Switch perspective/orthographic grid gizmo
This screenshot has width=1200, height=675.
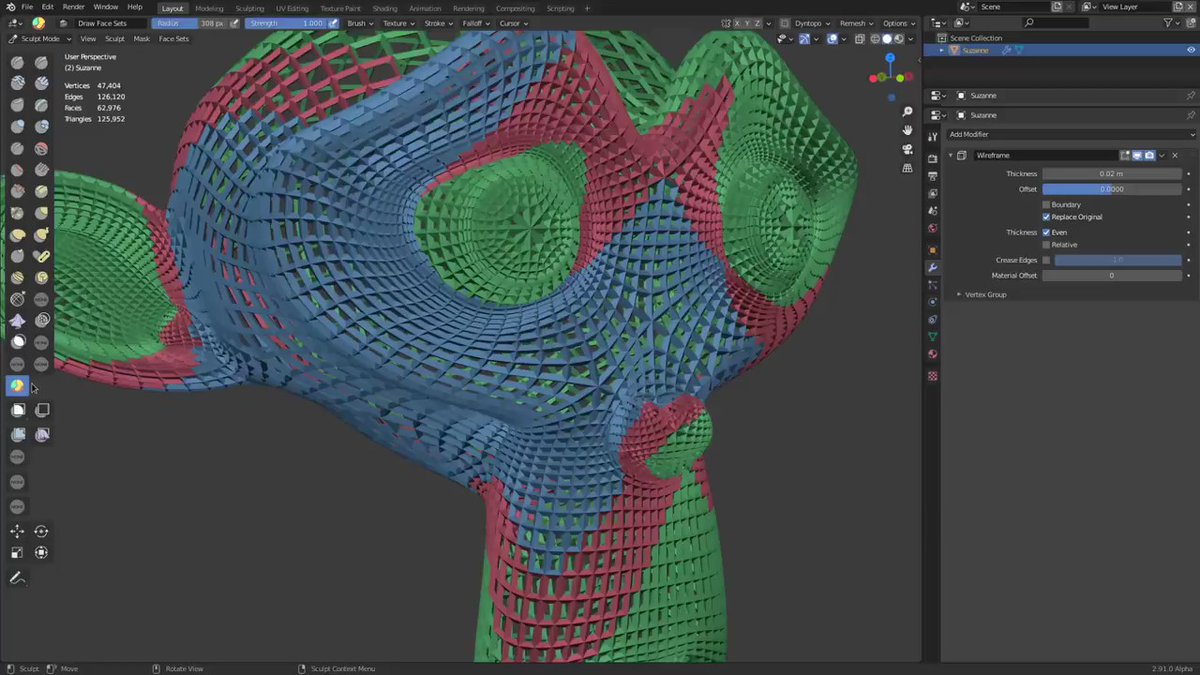(x=907, y=168)
